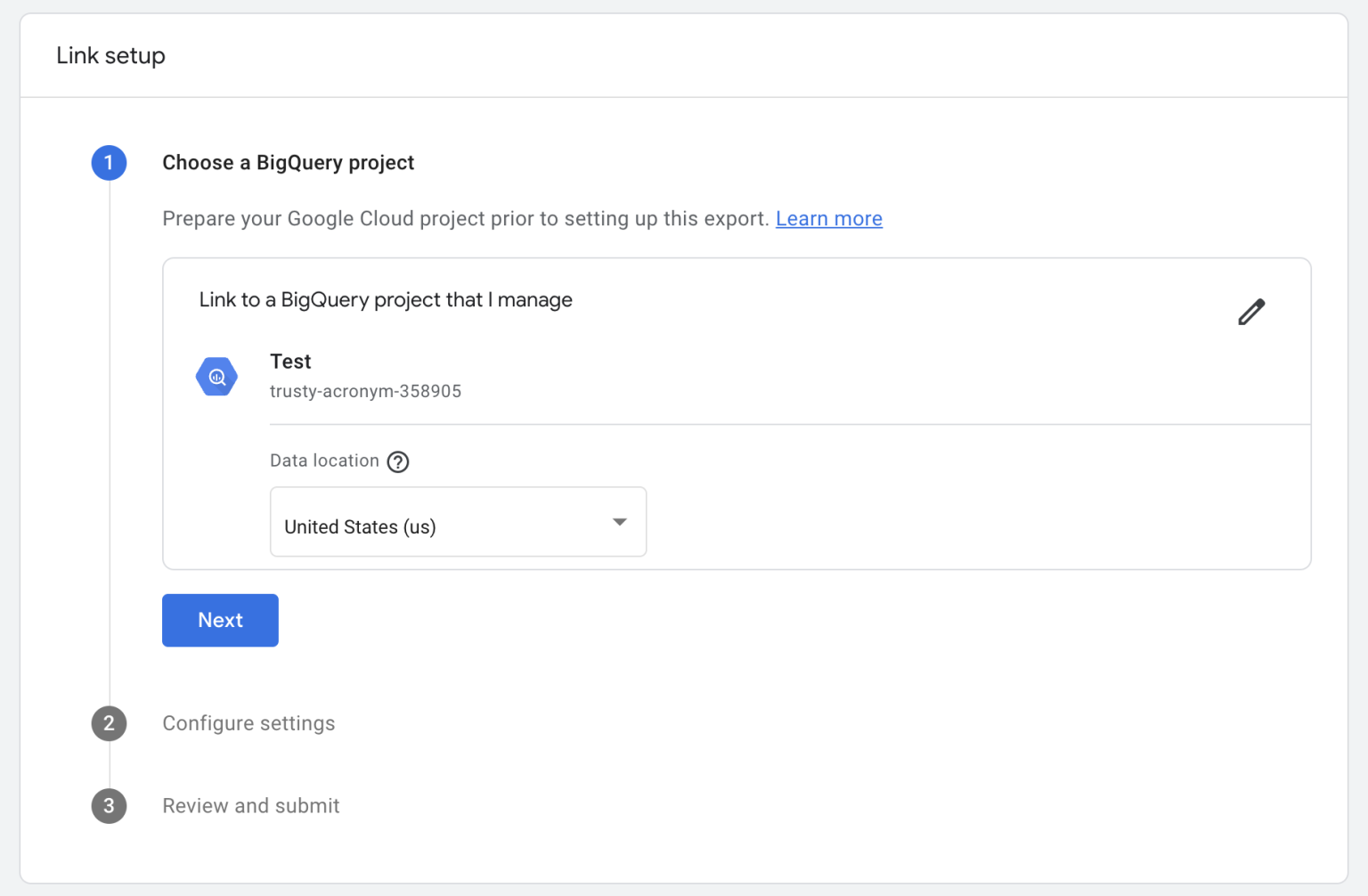
Task: Expand the Data location dropdown arrow
Action: coord(620,522)
